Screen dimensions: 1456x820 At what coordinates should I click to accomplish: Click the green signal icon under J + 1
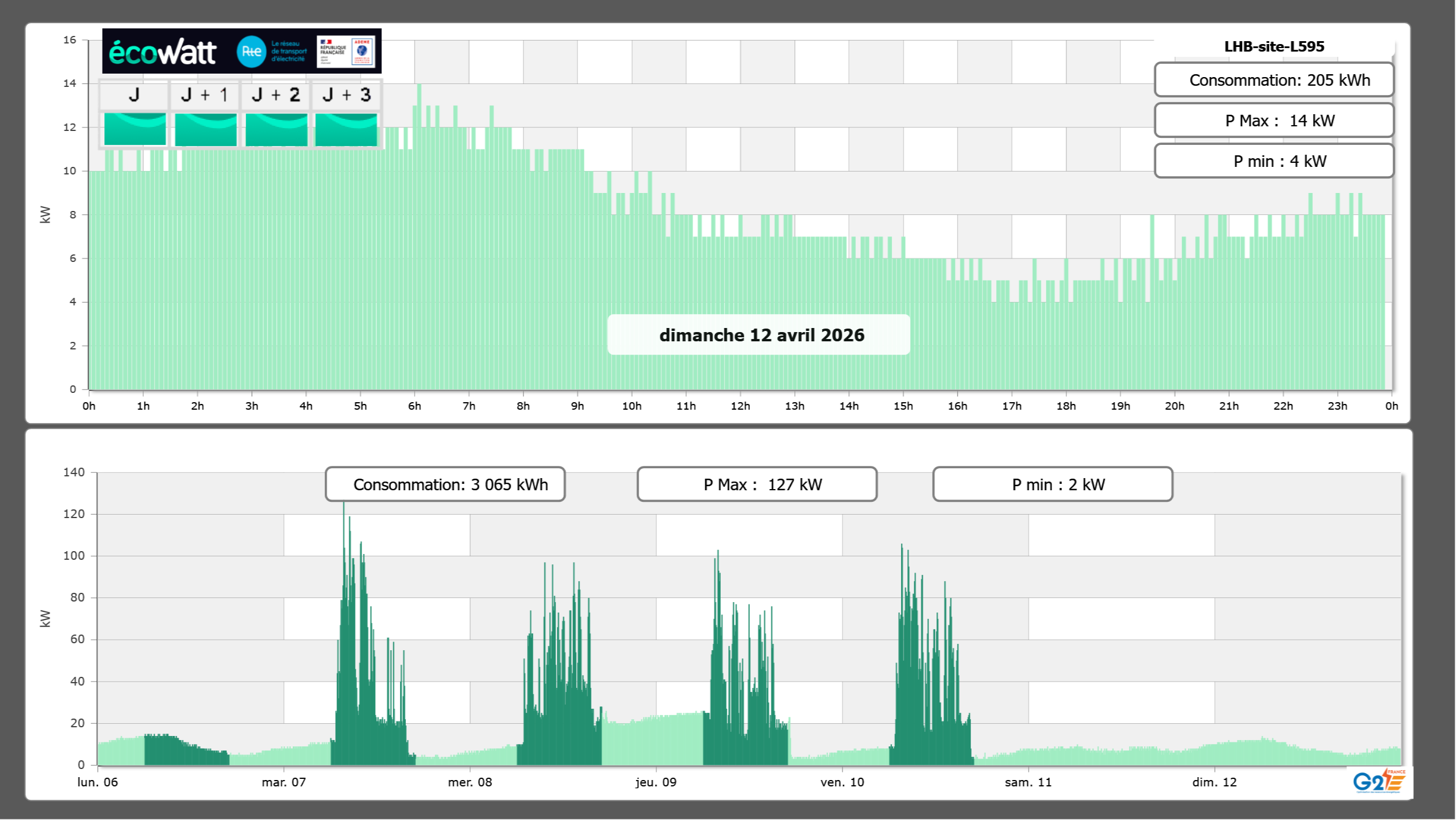205,129
